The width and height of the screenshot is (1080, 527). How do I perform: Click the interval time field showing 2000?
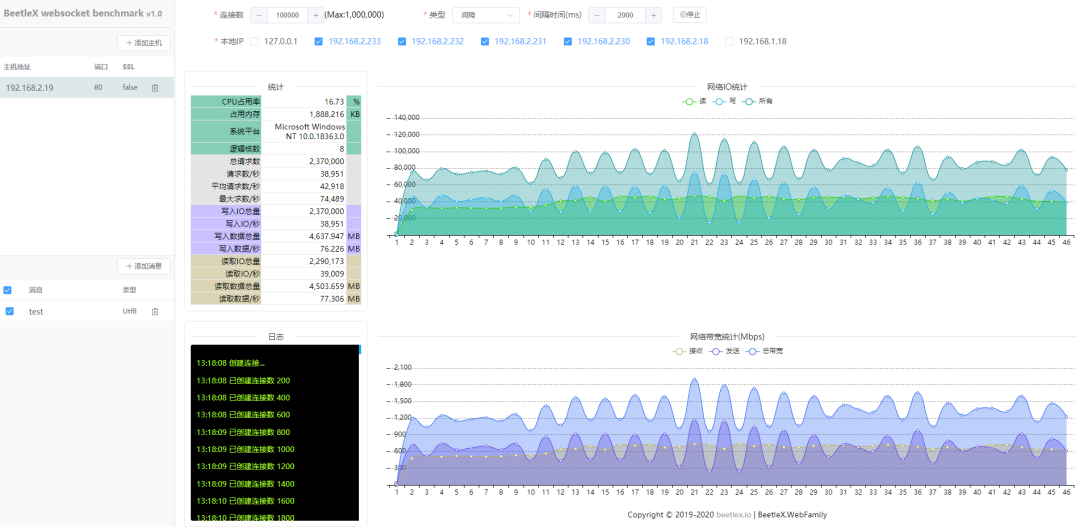pyautogui.click(x=625, y=15)
